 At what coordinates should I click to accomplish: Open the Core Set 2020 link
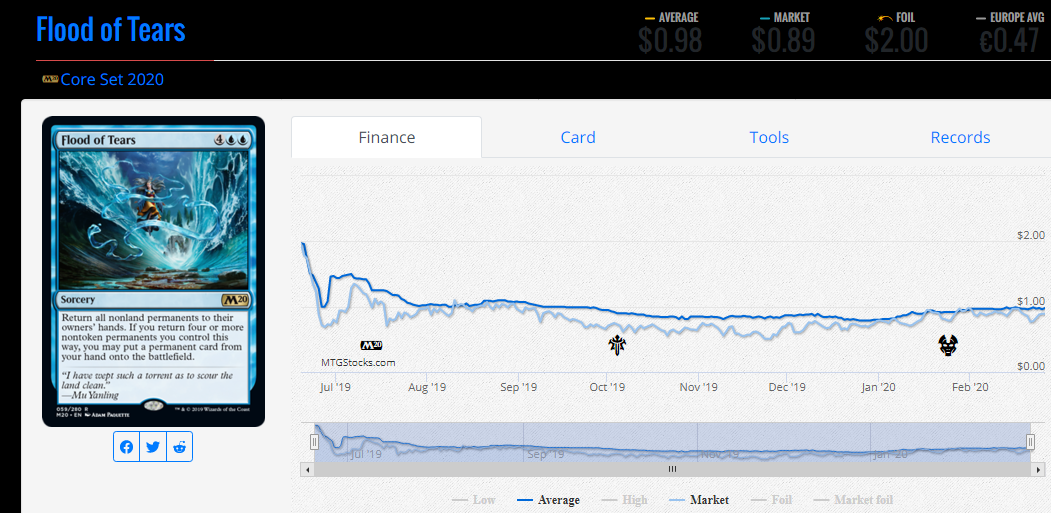pos(112,80)
